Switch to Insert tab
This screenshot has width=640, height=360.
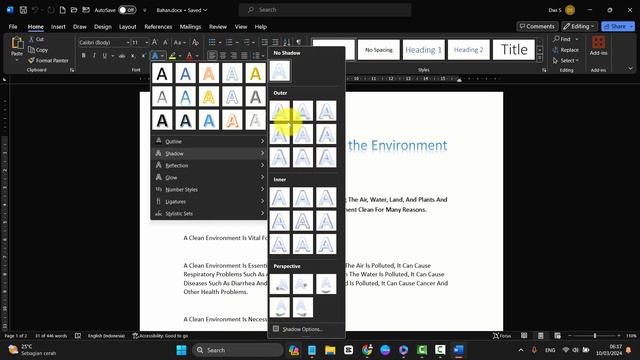coord(58,27)
